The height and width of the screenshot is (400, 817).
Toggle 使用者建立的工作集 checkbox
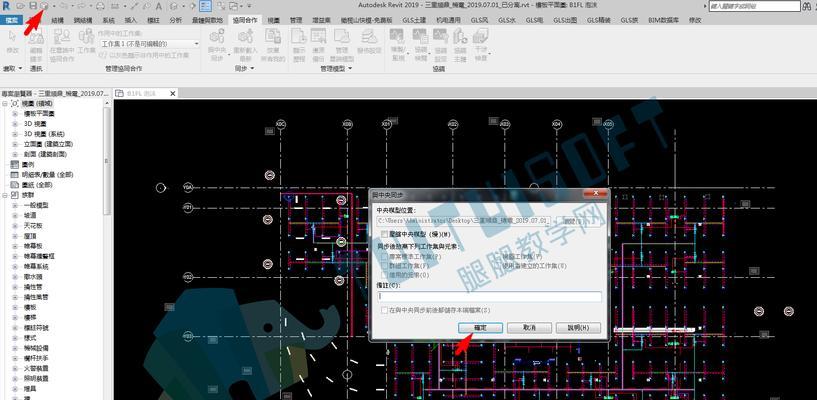pyautogui.click(x=497, y=266)
